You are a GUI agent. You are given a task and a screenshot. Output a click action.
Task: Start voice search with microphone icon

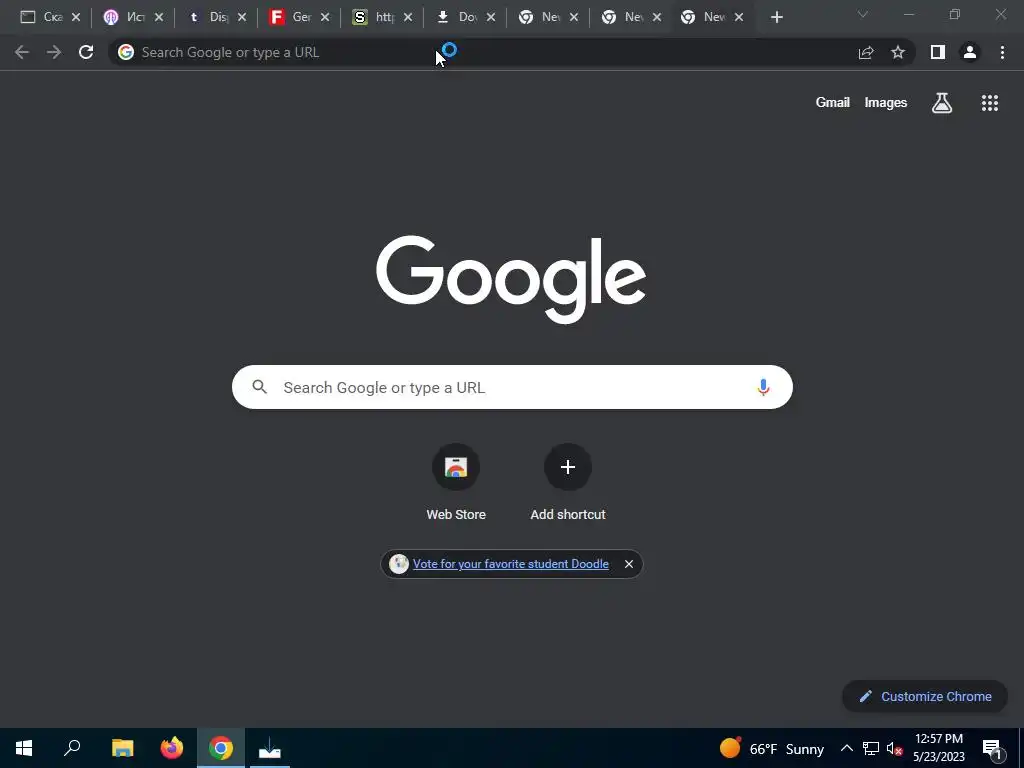coord(763,387)
